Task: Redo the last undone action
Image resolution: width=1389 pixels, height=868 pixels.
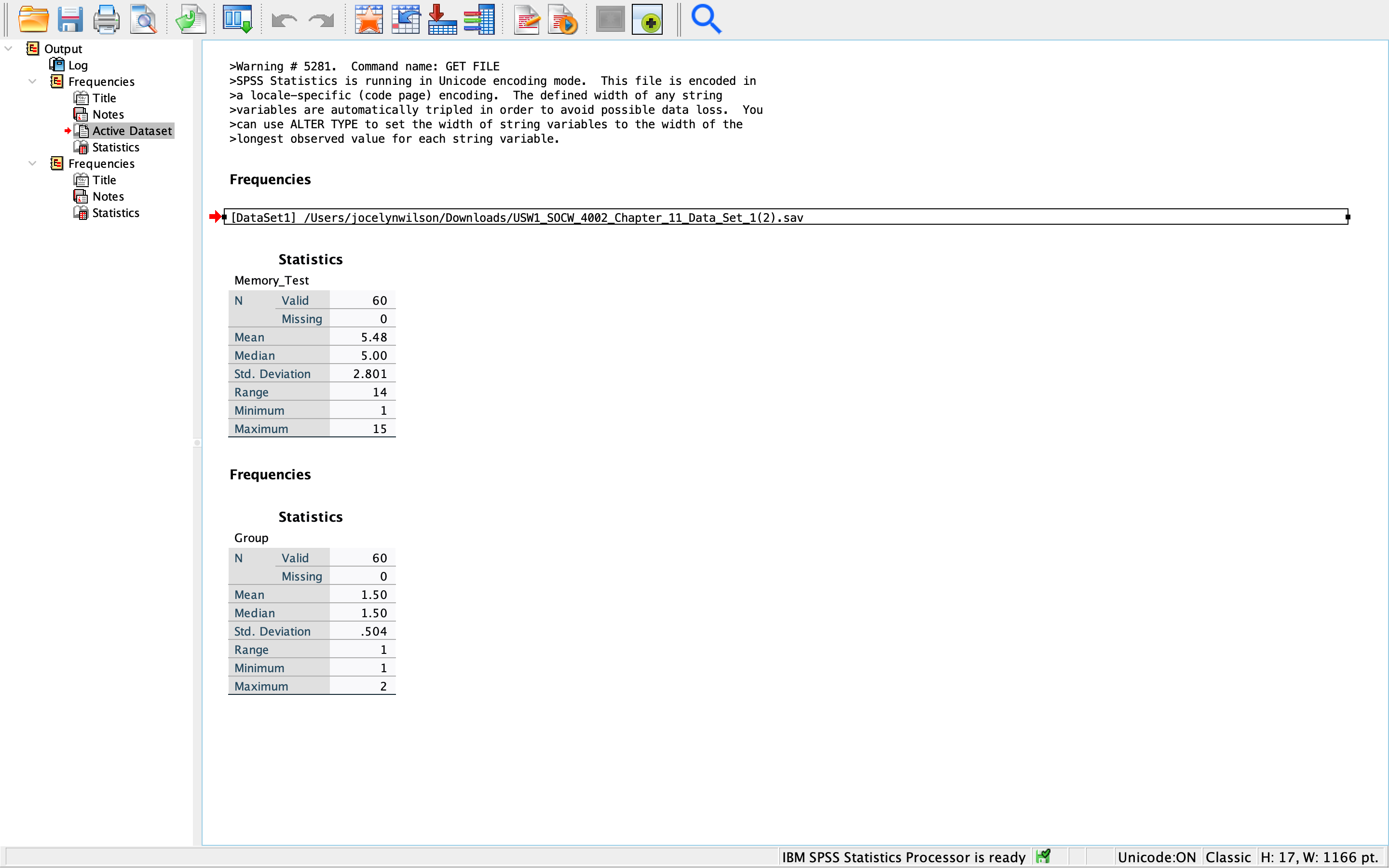Action: [320, 19]
